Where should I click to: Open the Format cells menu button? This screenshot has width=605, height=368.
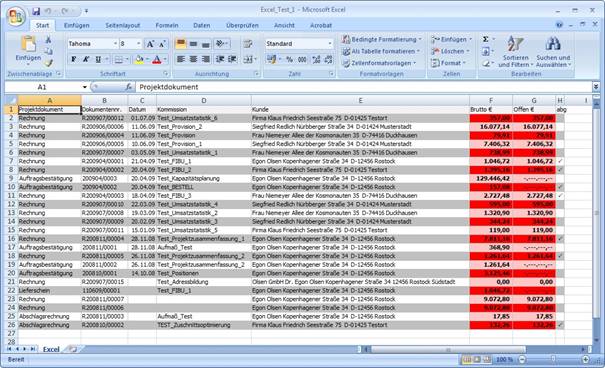[448, 63]
